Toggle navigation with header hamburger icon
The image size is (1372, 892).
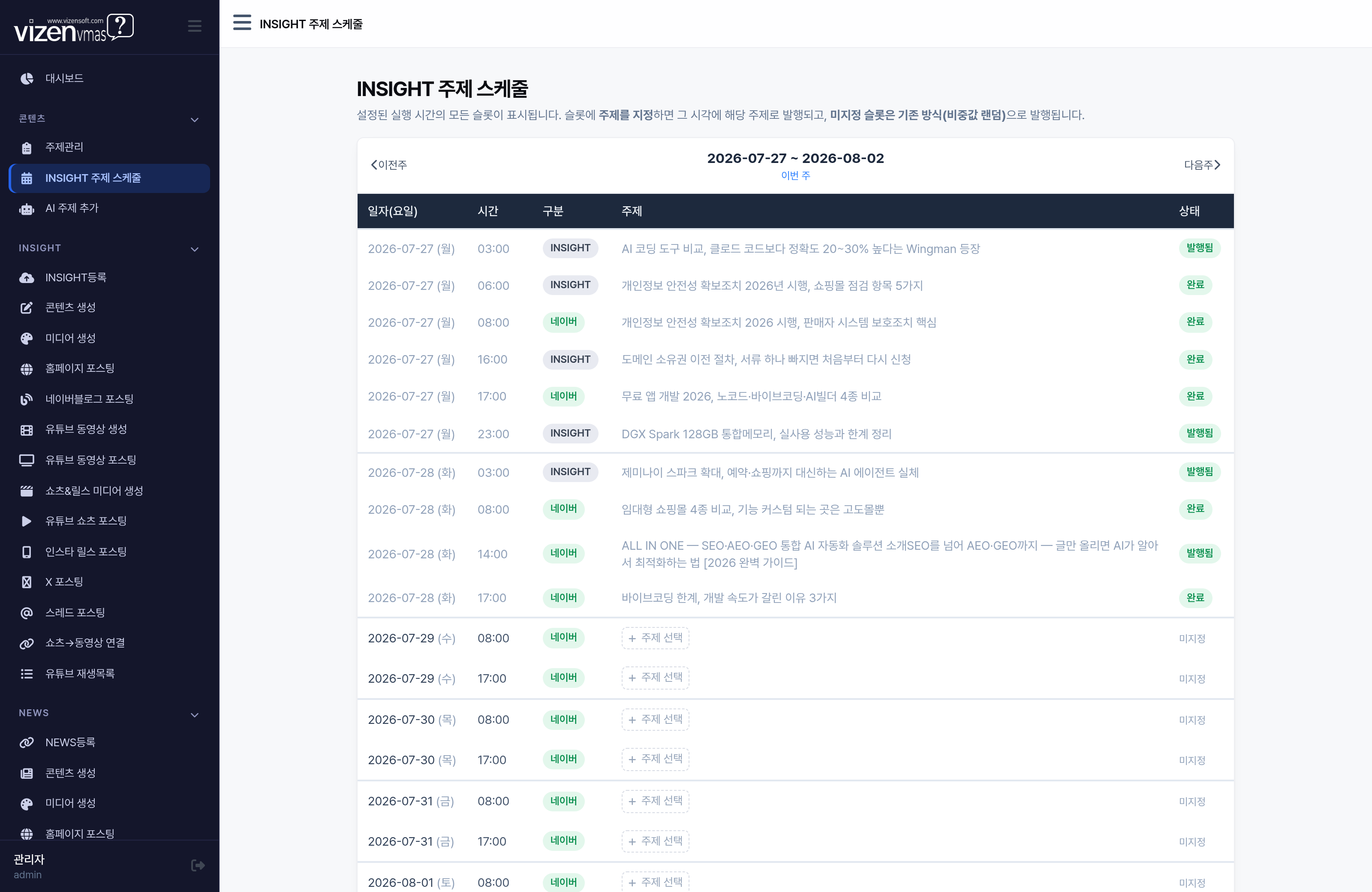click(242, 23)
